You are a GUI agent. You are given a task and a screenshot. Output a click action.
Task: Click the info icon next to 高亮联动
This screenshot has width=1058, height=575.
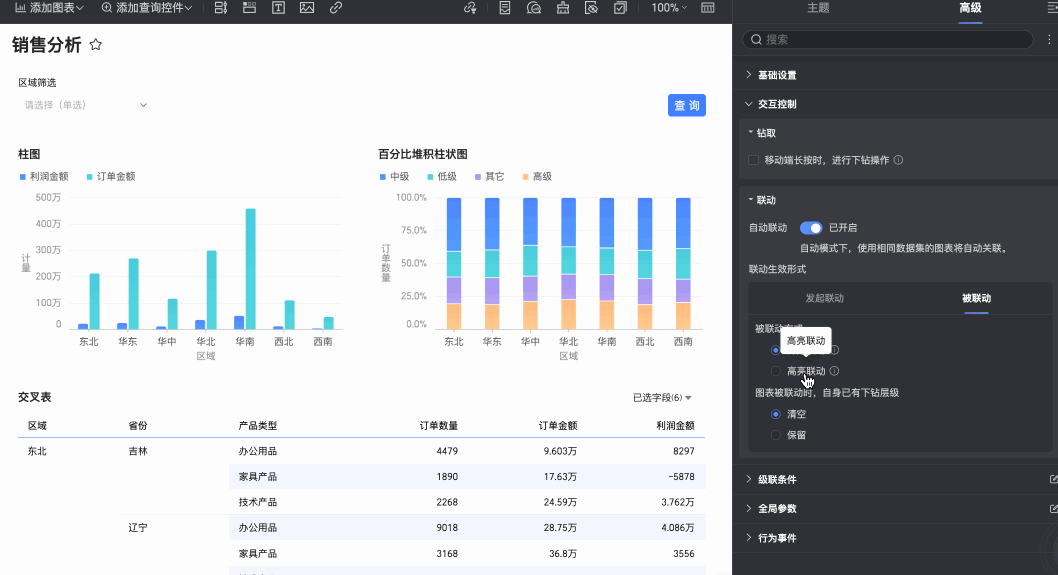tap(834, 371)
